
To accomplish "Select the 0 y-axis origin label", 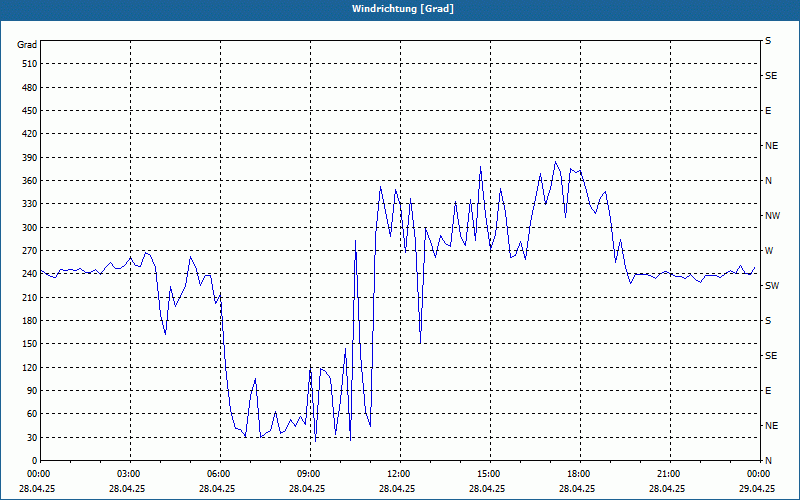I will 35,461.
